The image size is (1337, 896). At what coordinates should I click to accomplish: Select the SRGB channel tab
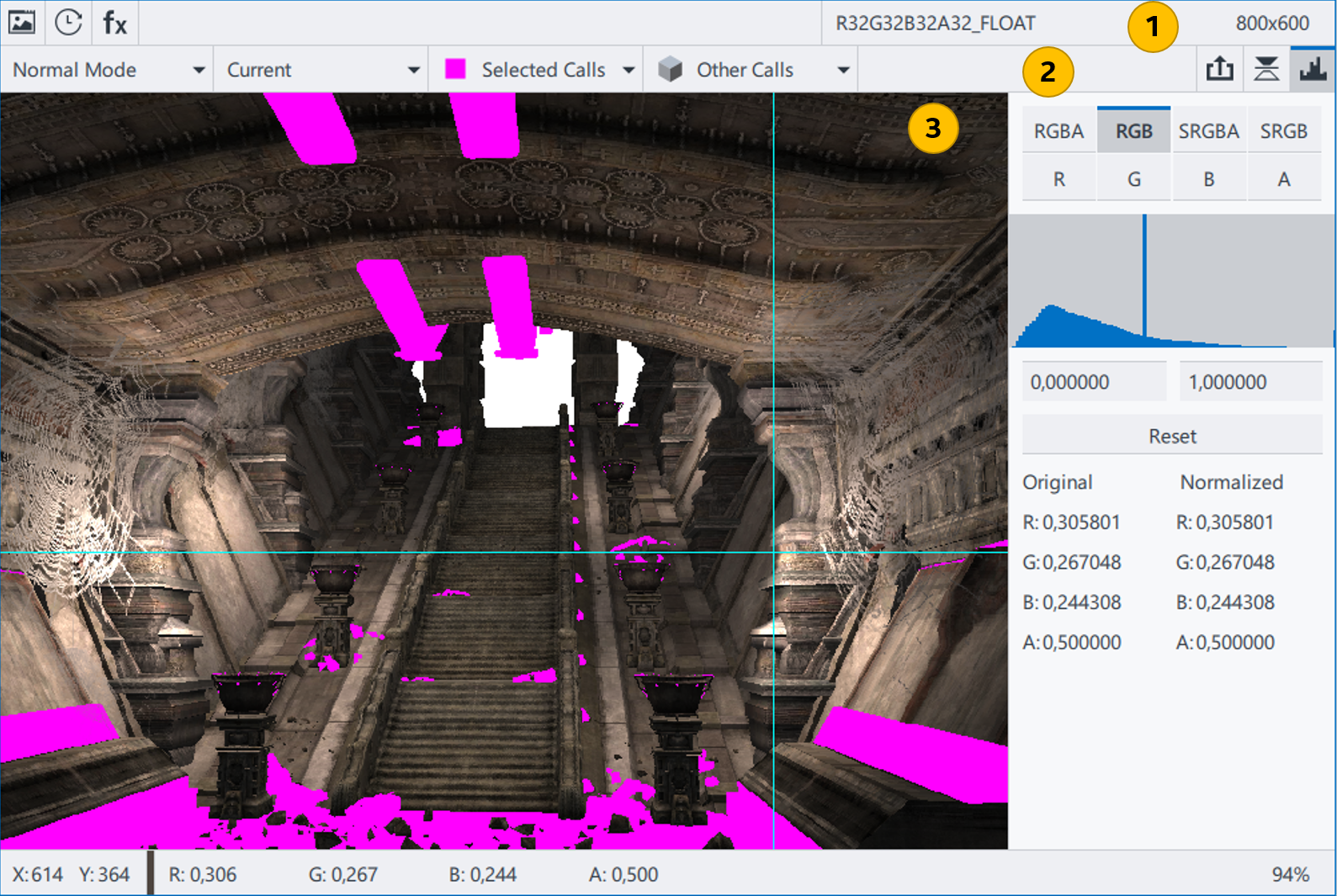click(x=1283, y=131)
